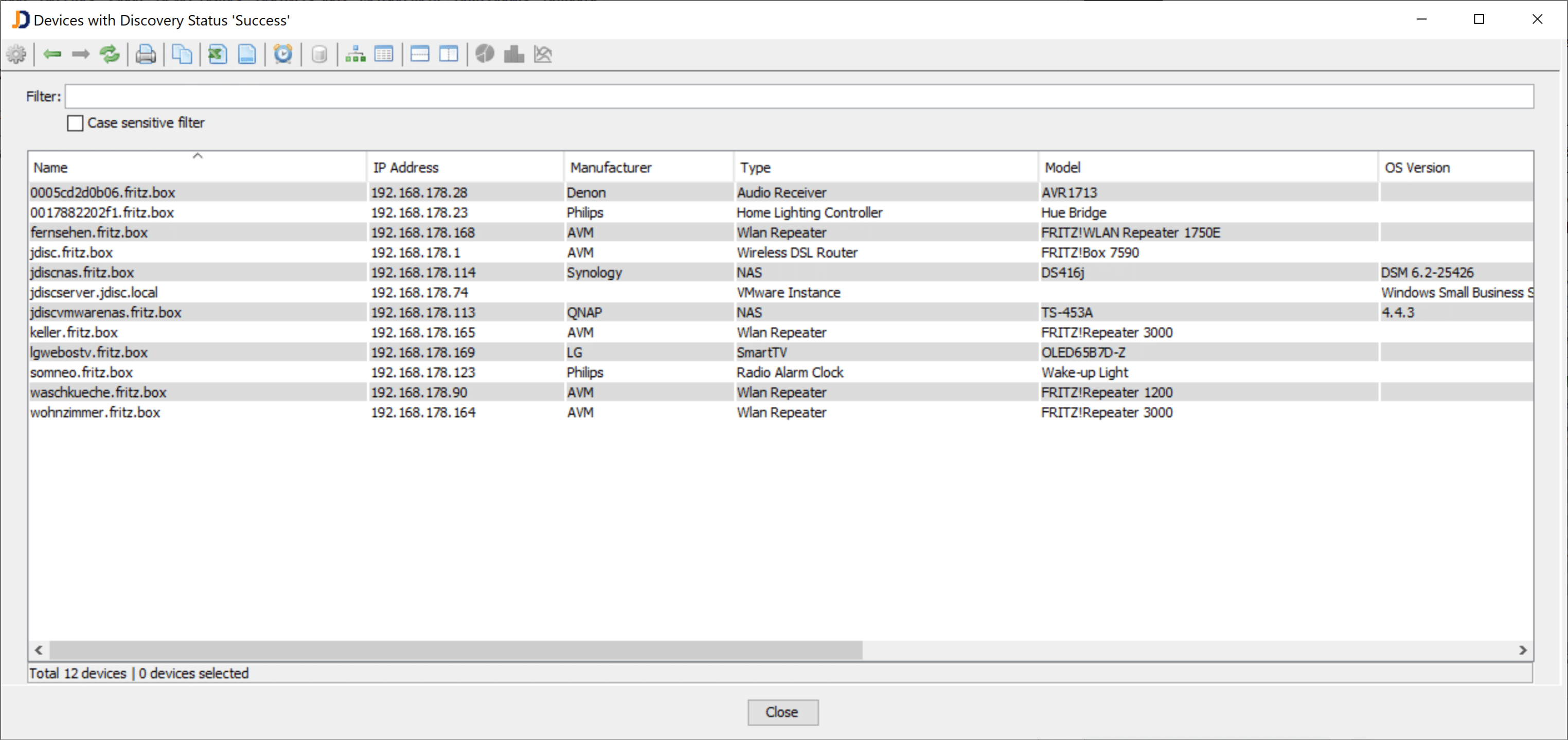Screen dimensions: 1568x740
Task: Copy the table contents
Action: click(182, 54)
